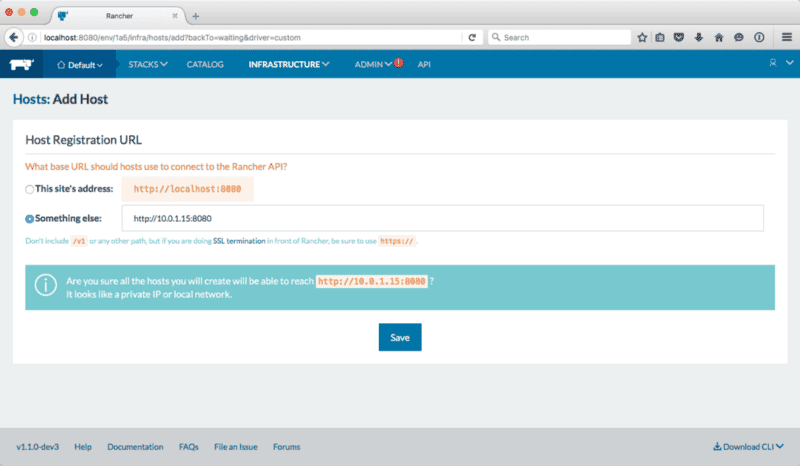Click the user avatar icon in header
The image size is (800, 466).
[x=773, y=64]
